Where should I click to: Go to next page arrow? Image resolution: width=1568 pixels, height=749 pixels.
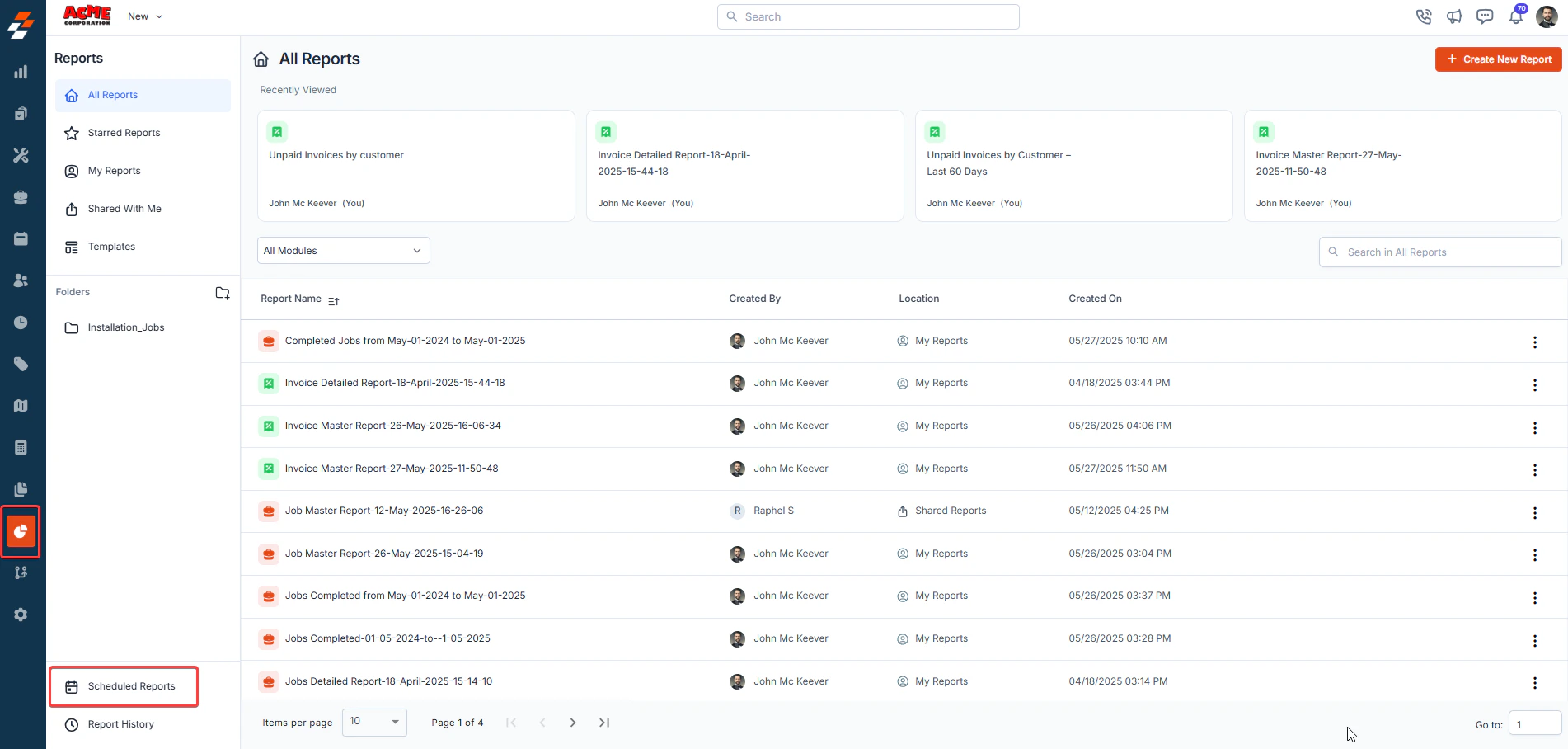click(573, 723)
